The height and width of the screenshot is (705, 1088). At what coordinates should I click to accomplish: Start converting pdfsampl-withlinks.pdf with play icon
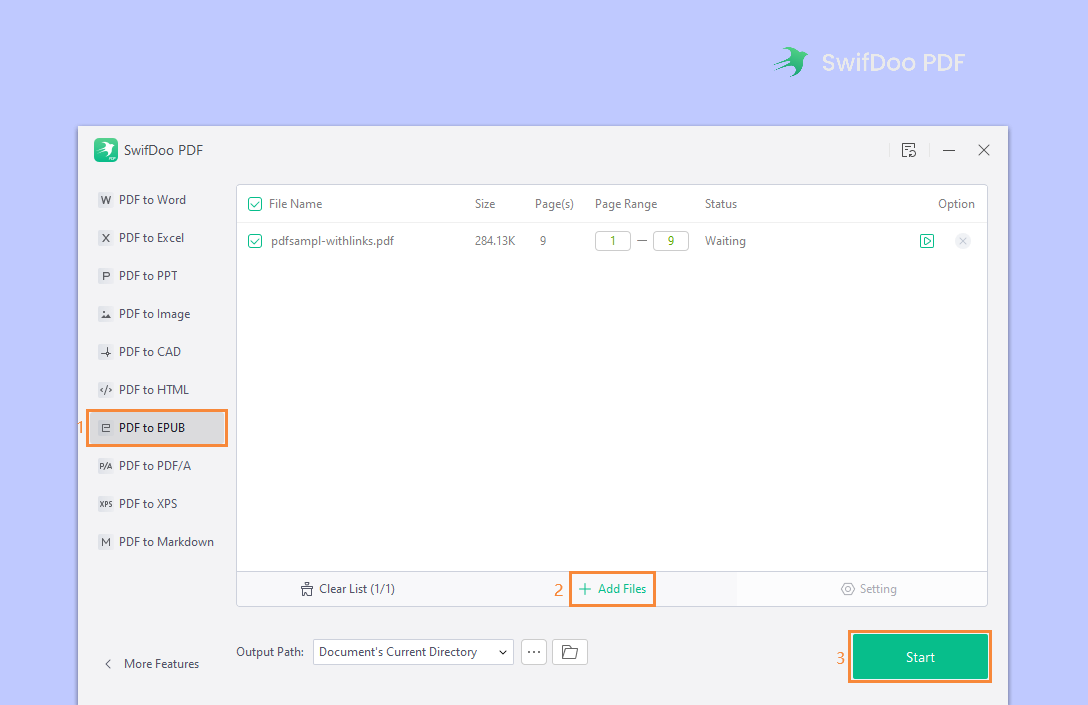pyautogui.click(x=927, y=241)
